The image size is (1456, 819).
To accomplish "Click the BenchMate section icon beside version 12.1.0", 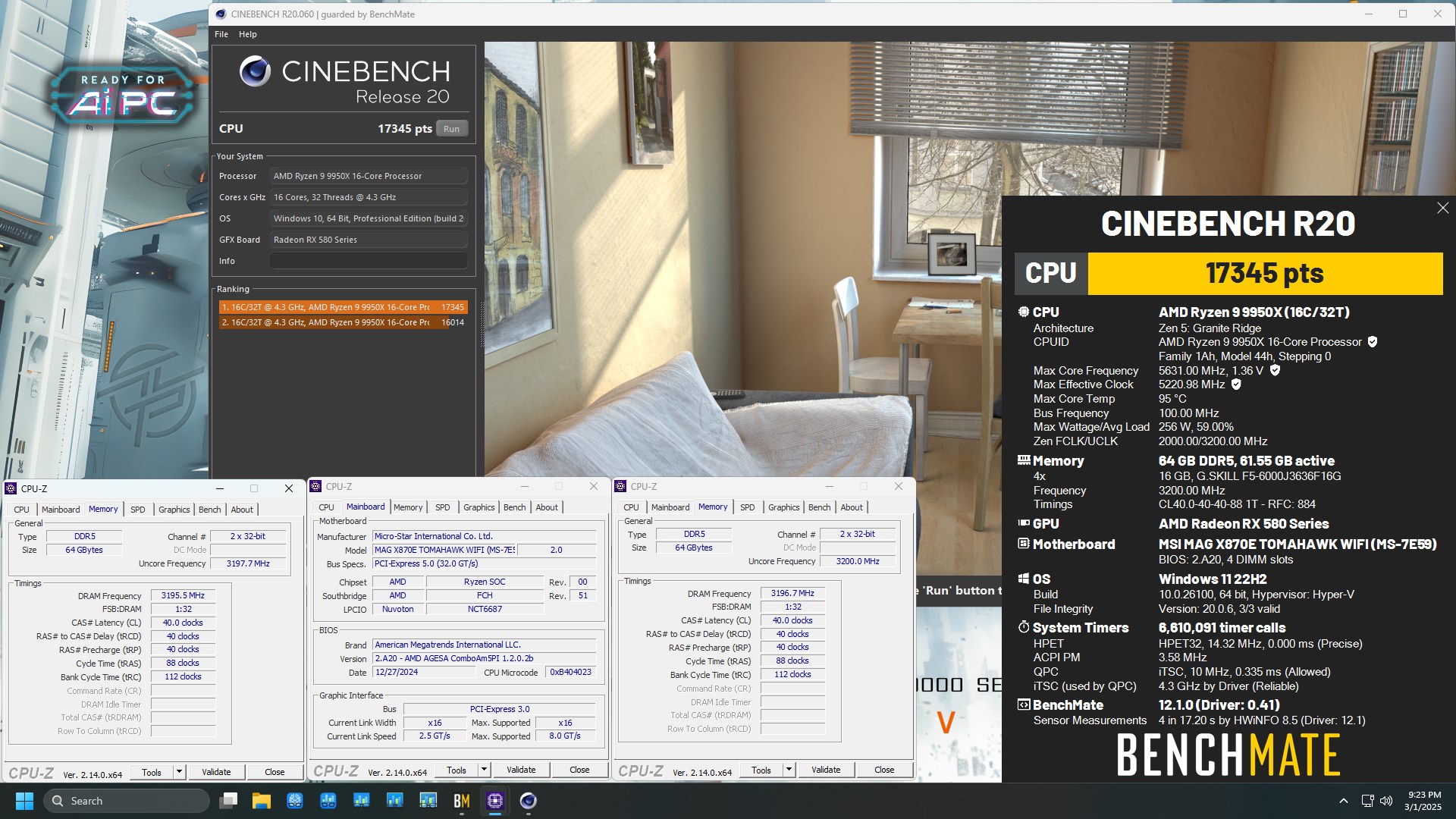I will (x=1024, y=704).
